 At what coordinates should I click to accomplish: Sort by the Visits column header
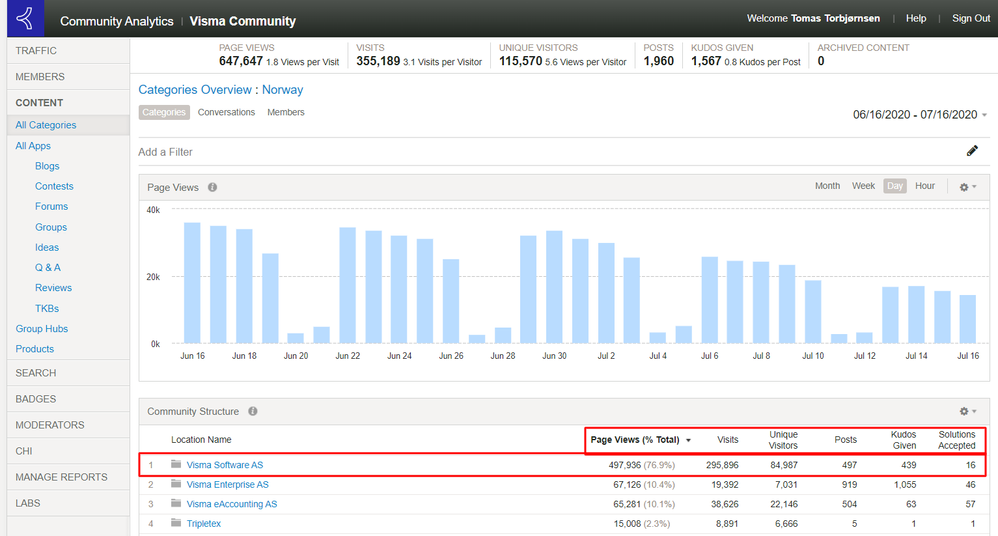pos(727,440)
